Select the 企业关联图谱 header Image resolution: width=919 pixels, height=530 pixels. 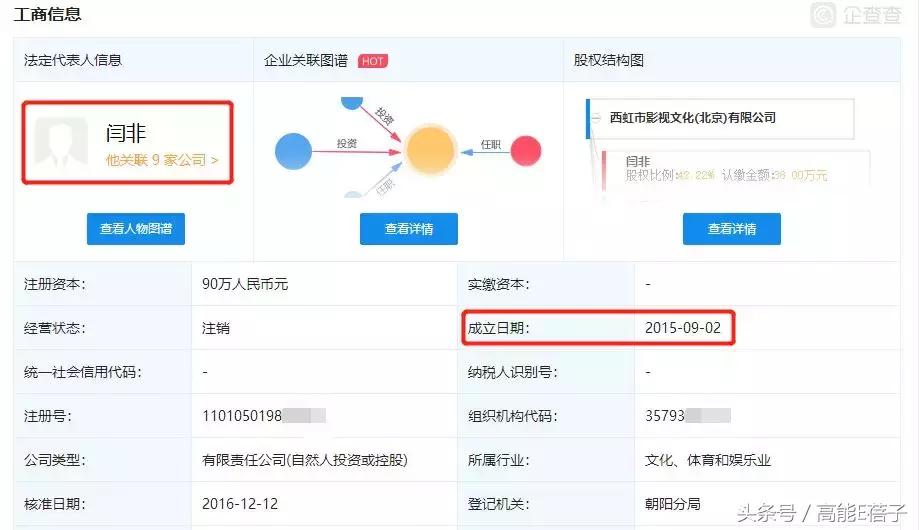306,60
